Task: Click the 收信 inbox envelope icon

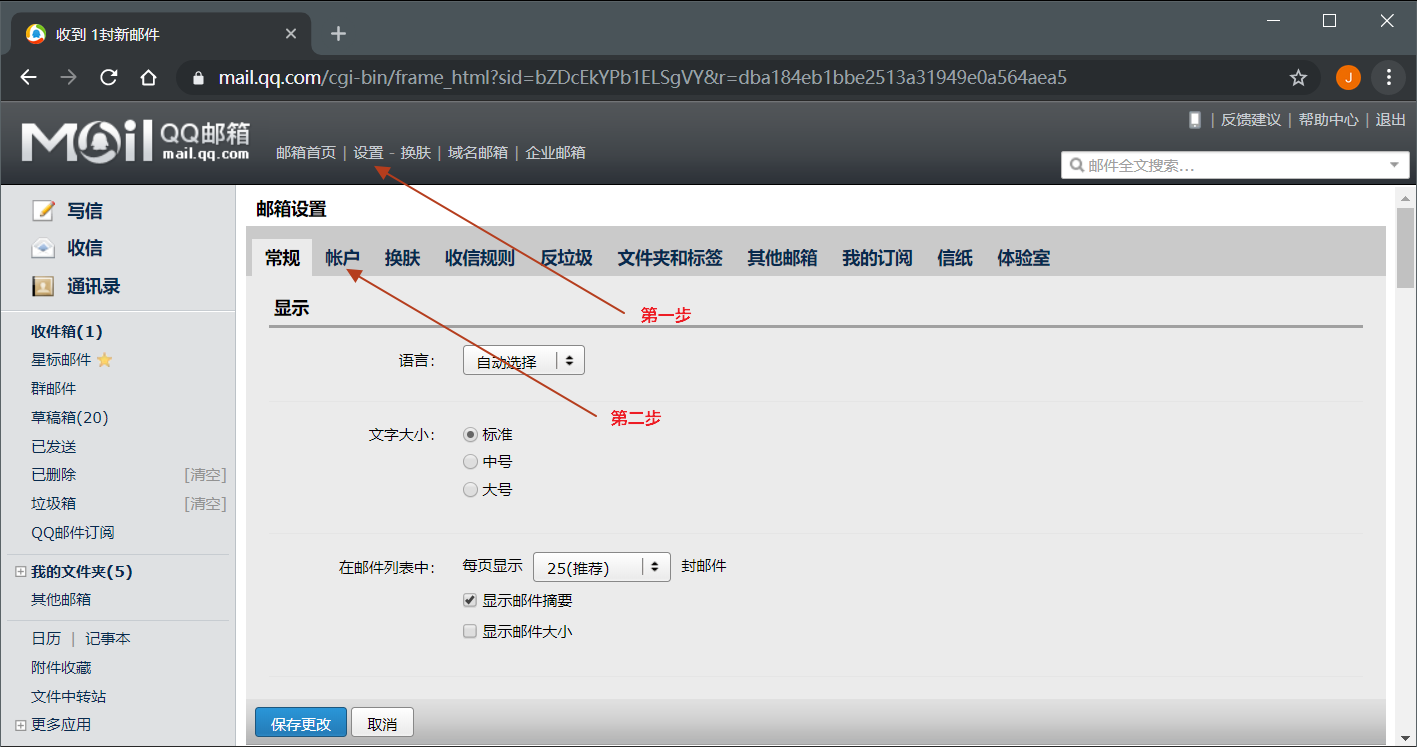Action: coord(43,248)
